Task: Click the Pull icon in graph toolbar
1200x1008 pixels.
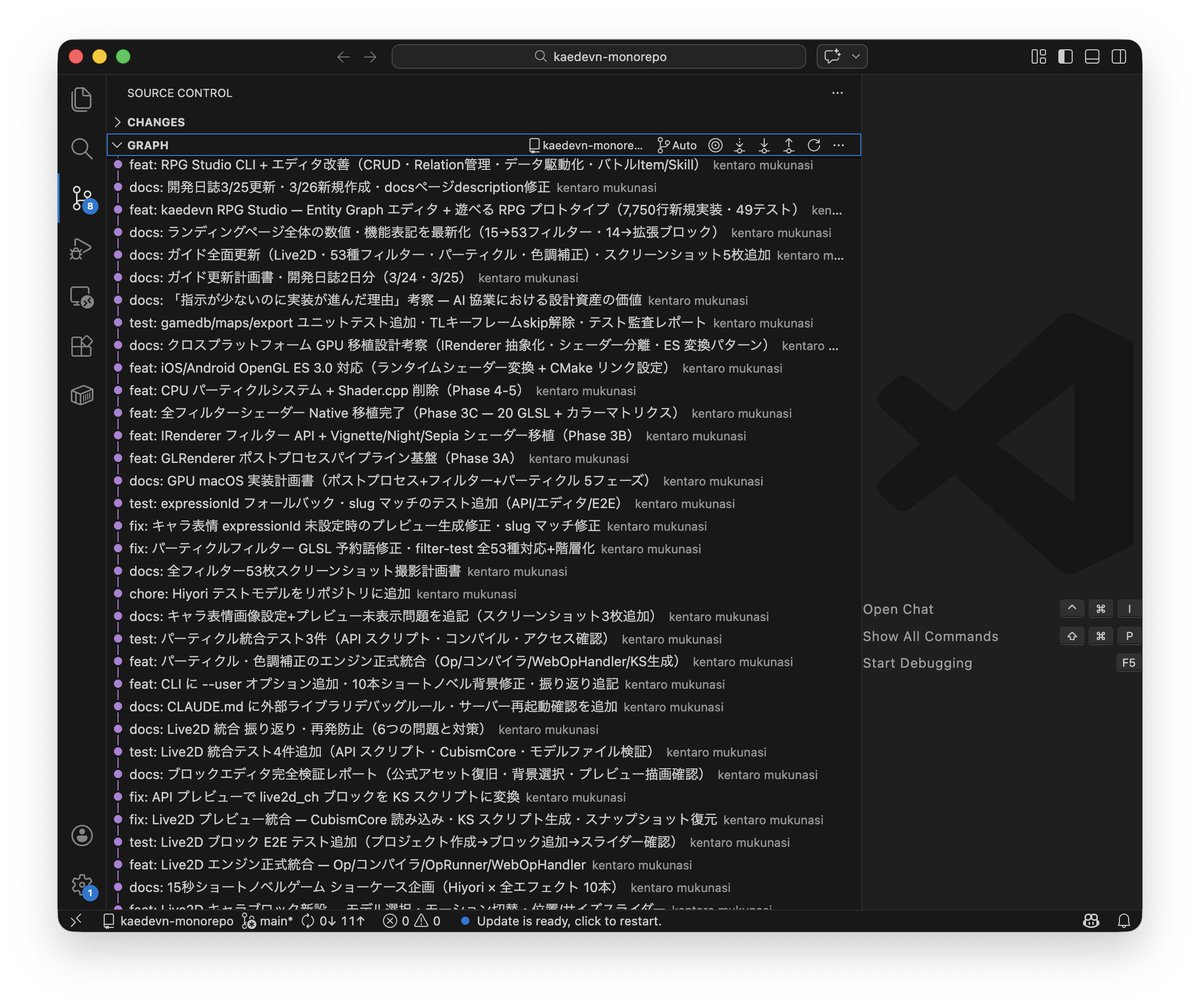Action: point(764,145)
